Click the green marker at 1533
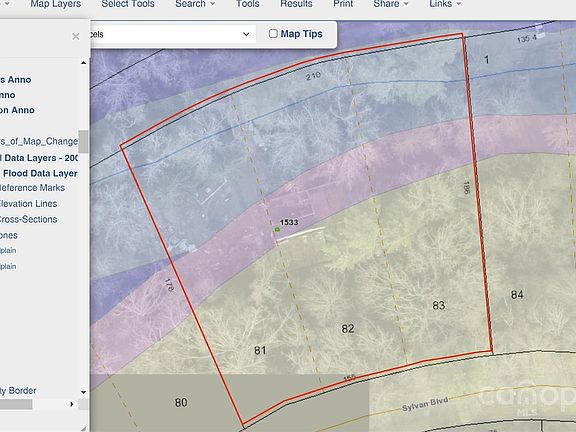576x432 pixels. [277, 230]
